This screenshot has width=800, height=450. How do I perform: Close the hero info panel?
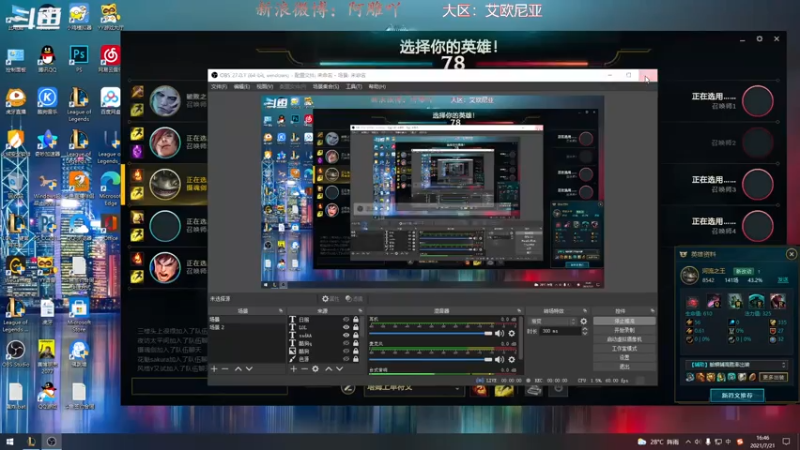(791, 254)
